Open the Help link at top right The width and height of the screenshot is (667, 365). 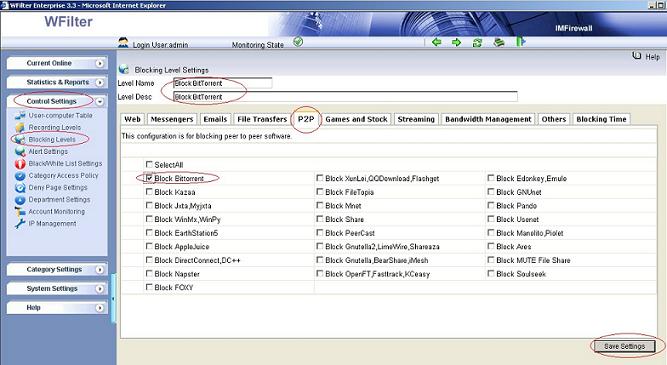coord(652,57)
